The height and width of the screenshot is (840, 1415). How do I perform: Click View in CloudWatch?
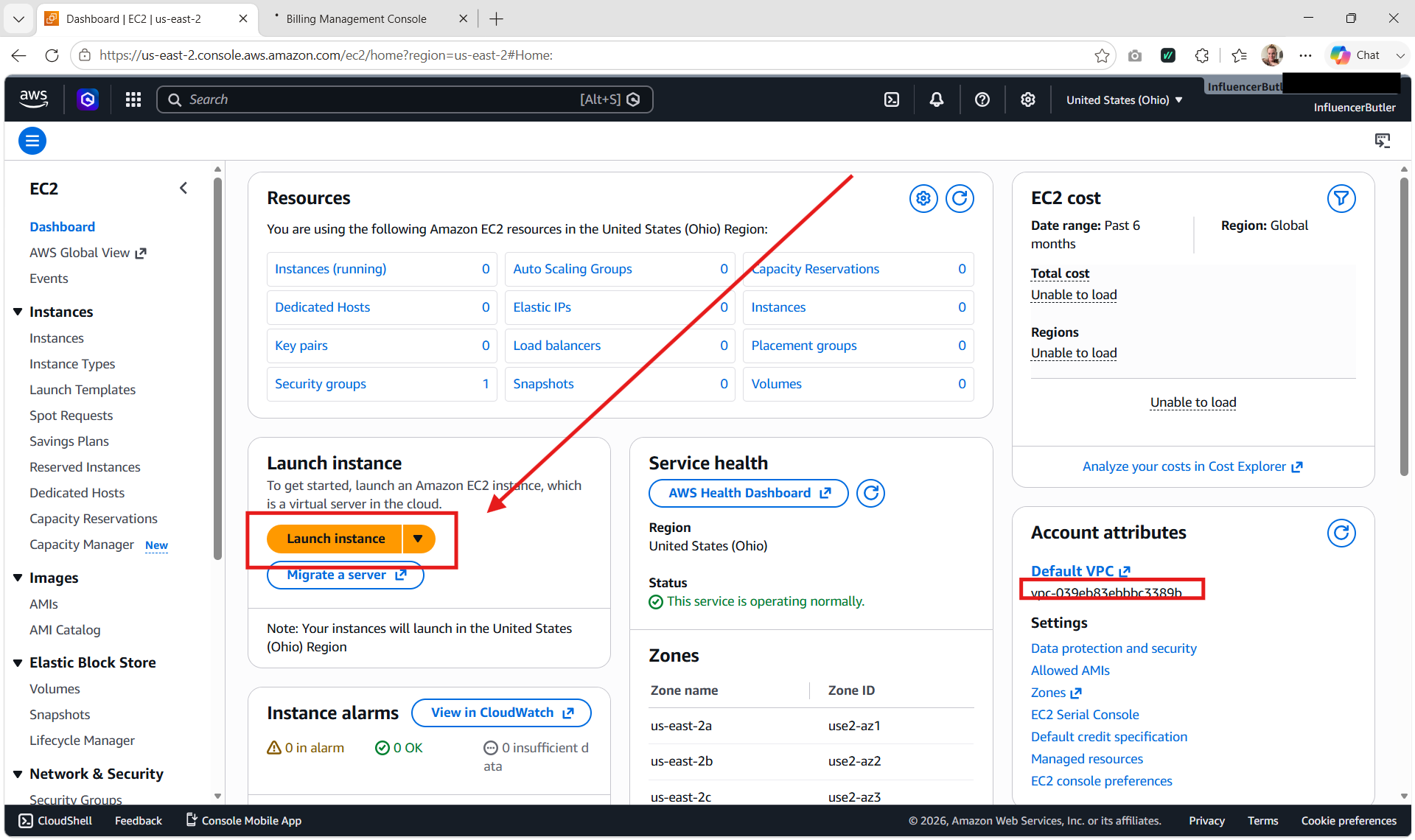502,713
